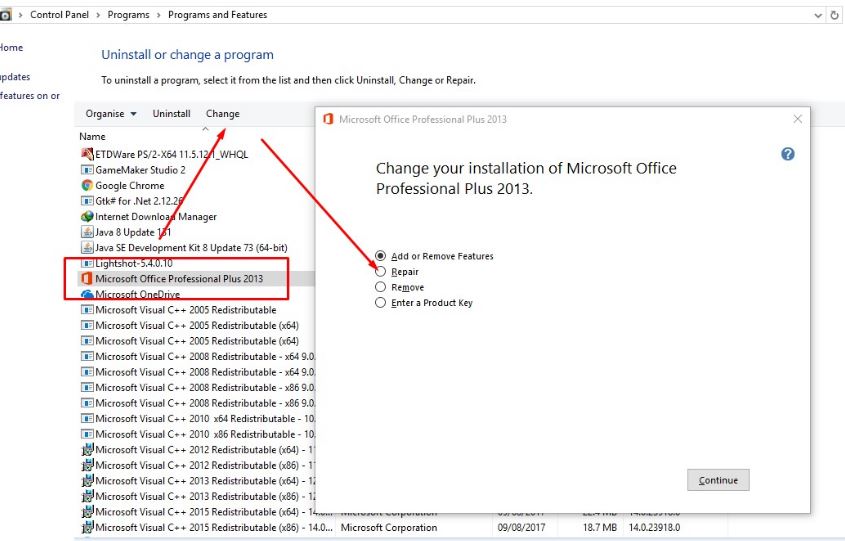Click Programs and Features breadcrumb
845x541 pixels.
[218, 15]
